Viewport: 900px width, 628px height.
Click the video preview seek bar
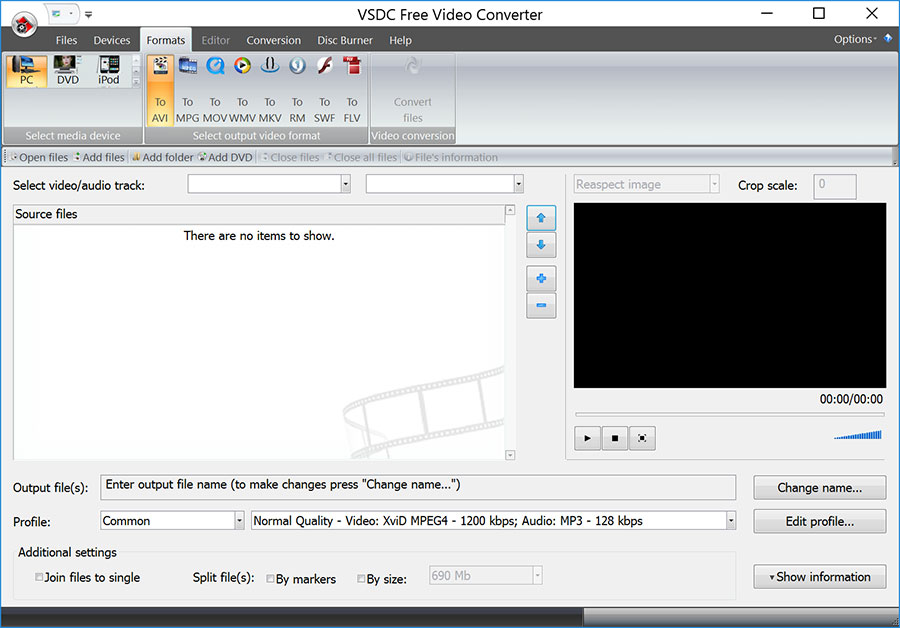pos(730,414)
